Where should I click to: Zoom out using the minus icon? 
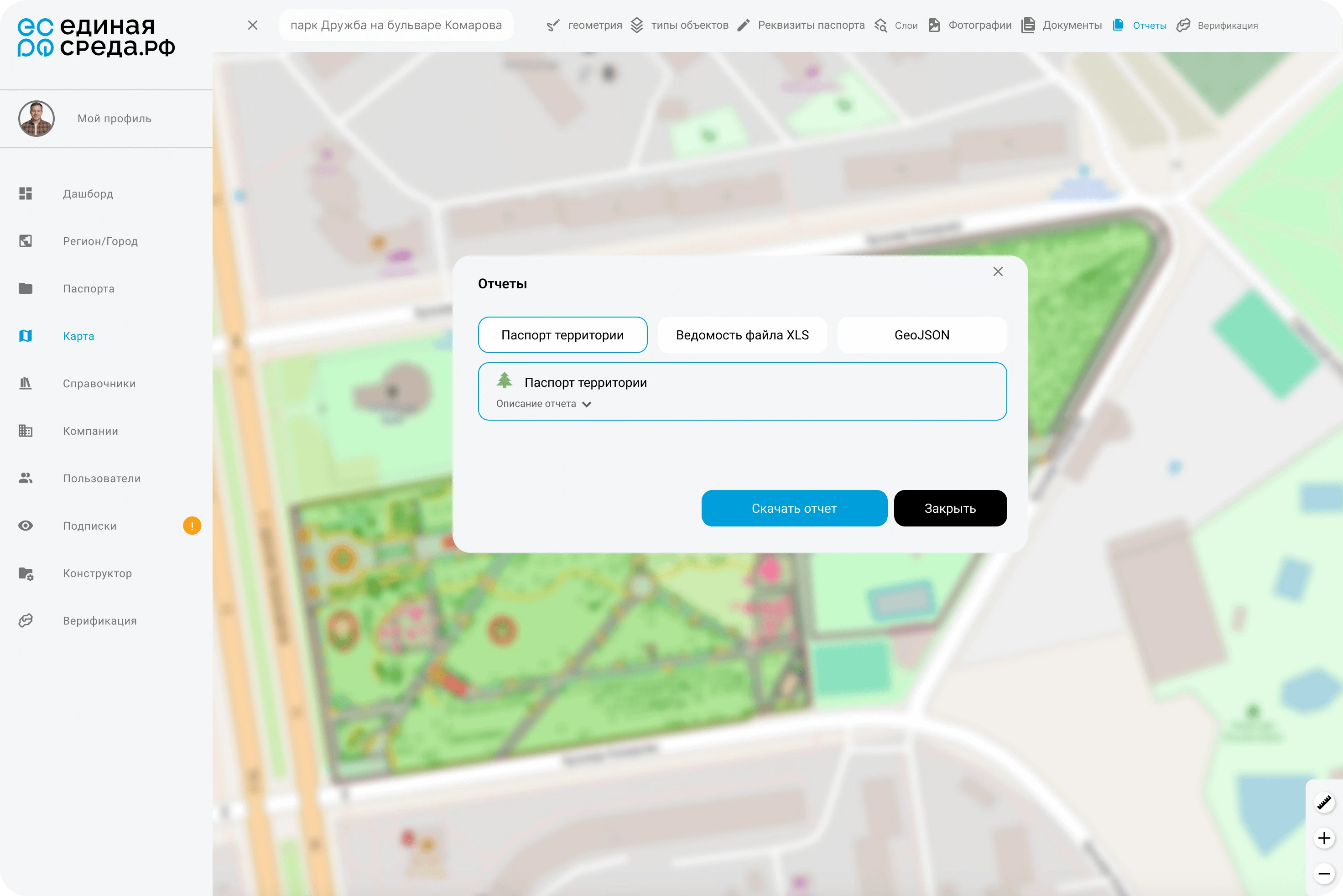1323,873
